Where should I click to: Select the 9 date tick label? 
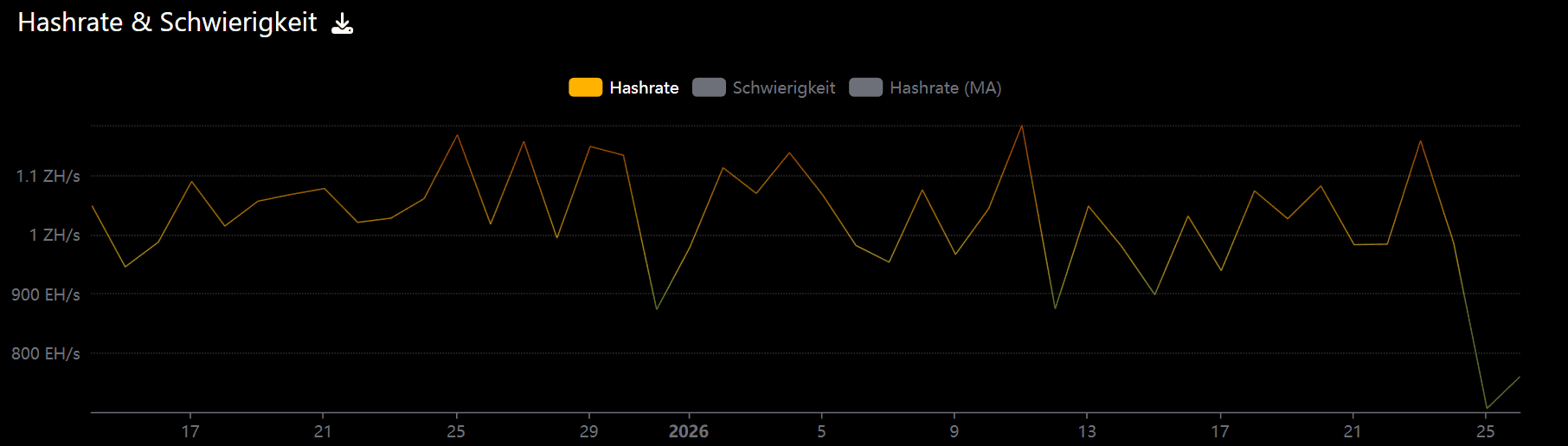click(954, 431)
